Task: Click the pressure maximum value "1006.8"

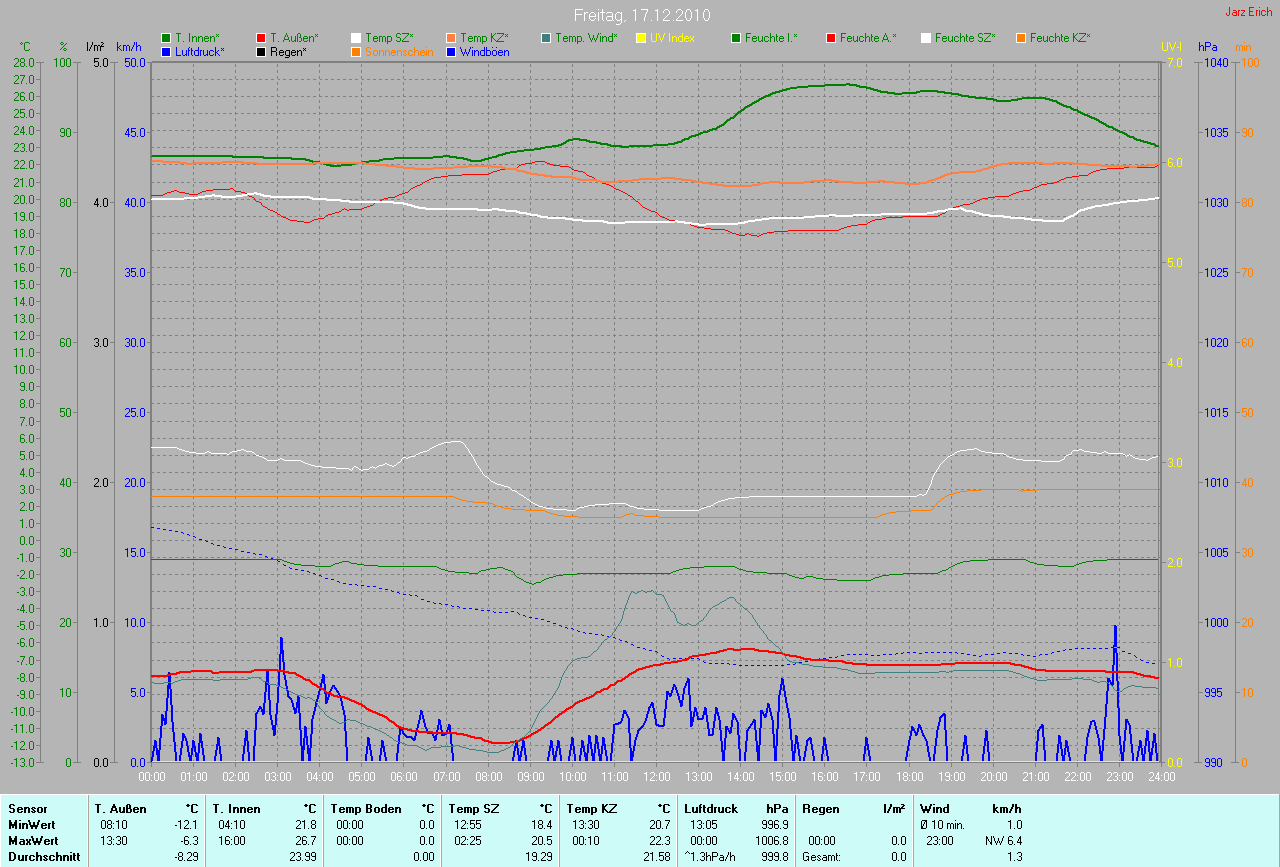Action: tap(770, 841)
